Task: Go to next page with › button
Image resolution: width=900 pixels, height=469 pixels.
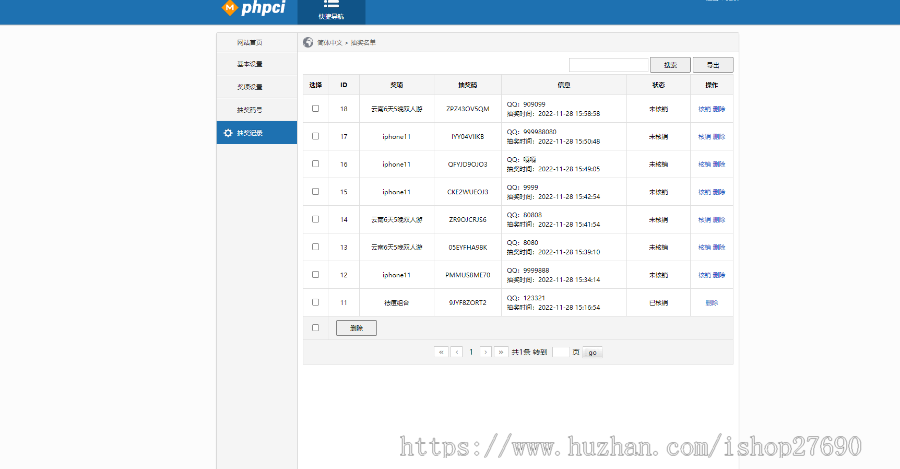Action: (486, 352)
